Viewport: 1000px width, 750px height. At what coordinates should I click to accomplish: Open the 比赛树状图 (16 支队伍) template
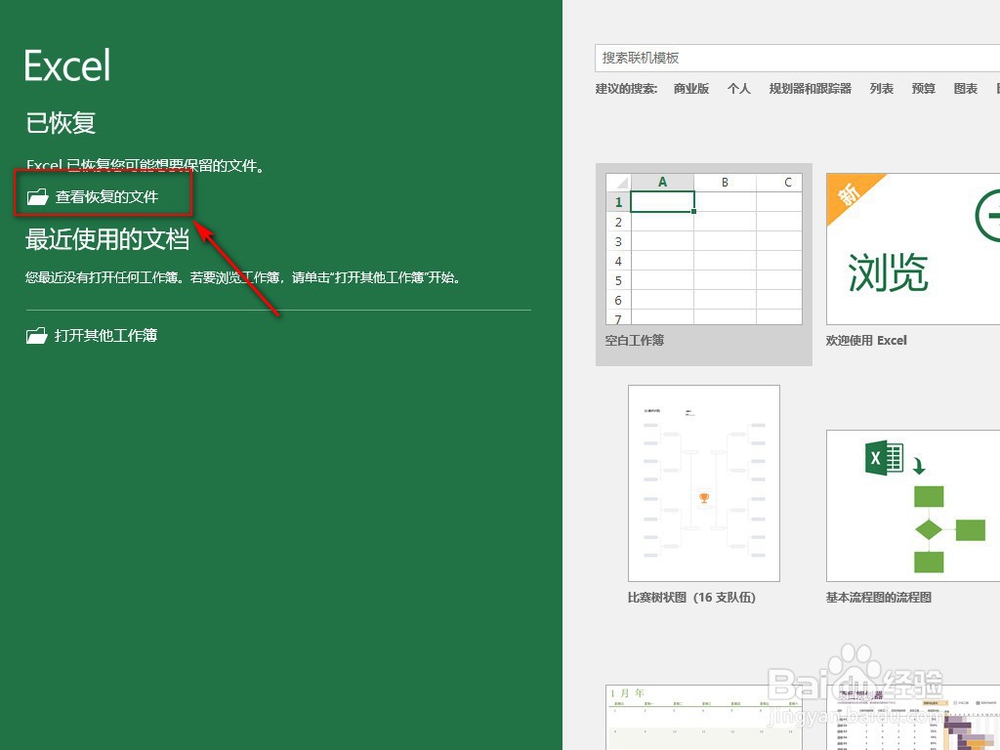[x=703, y=483]
